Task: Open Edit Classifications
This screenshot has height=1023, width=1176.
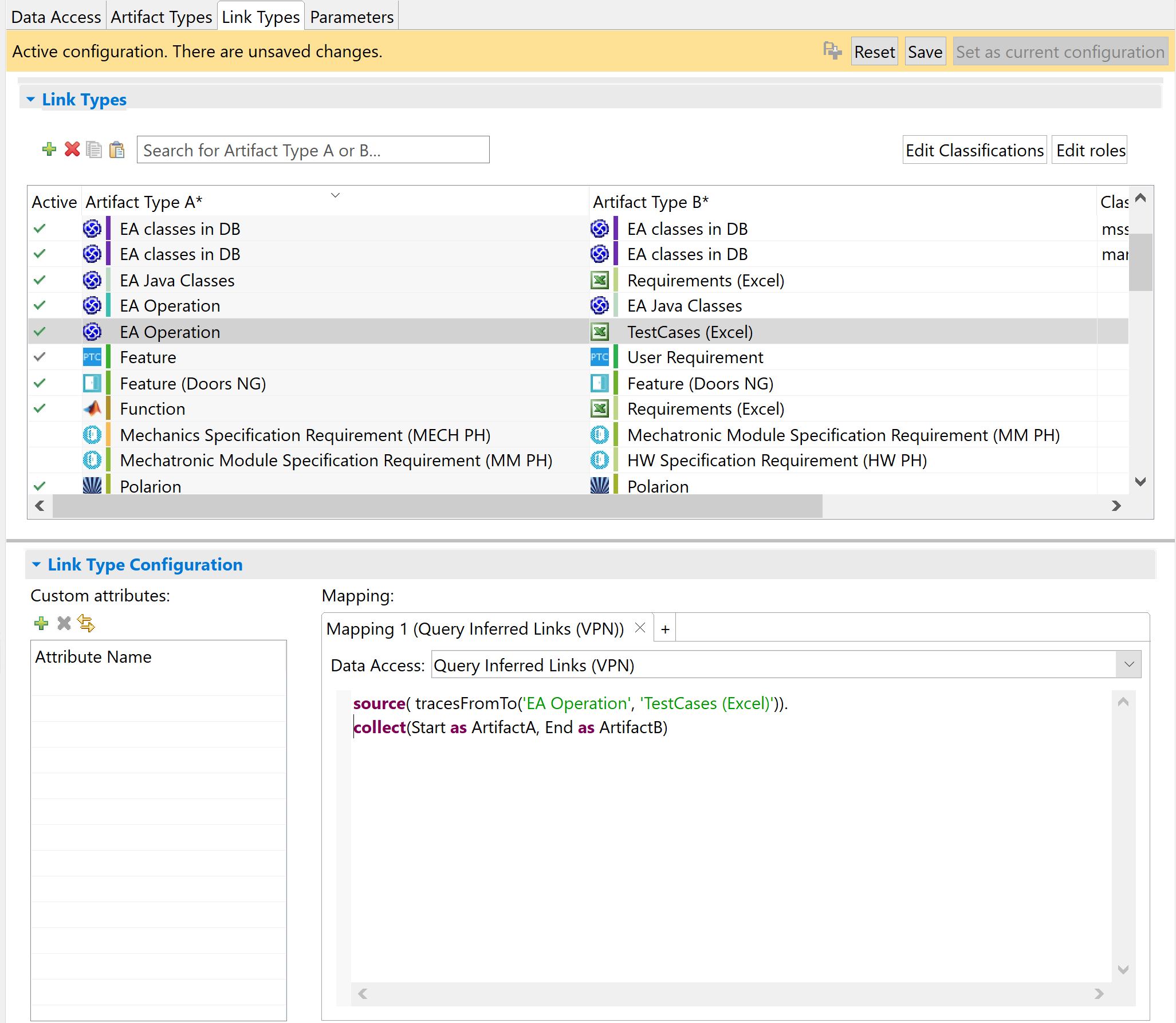Action: (x=974, y=150)
